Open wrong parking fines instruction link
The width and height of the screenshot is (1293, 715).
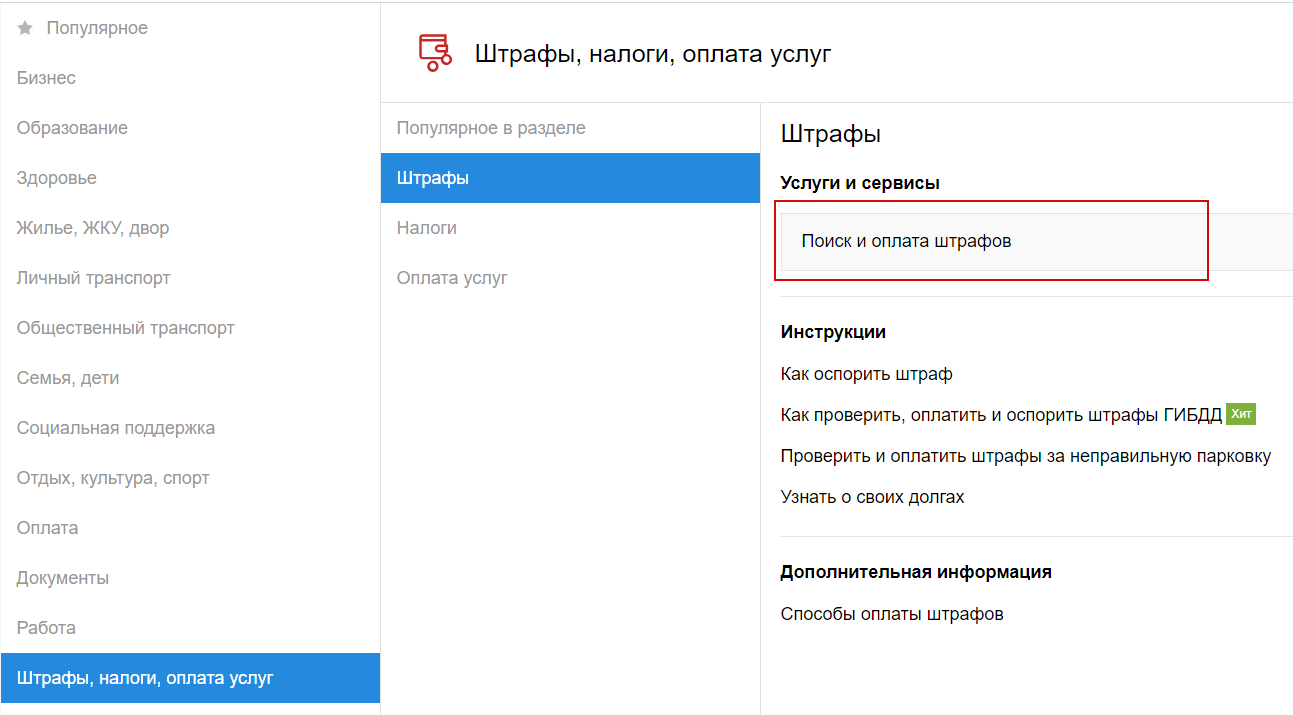coord(1025,456)
